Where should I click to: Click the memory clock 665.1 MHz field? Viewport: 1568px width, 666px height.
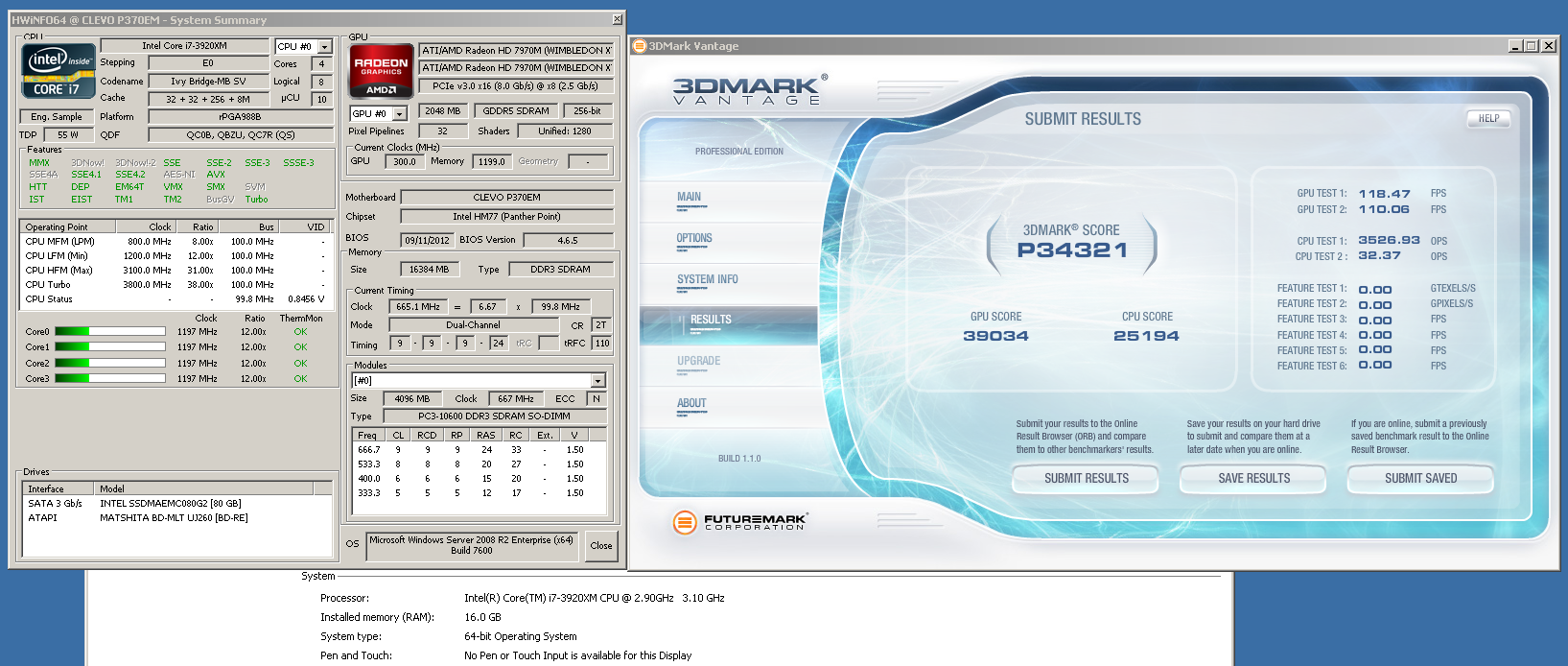click(417, 307)
